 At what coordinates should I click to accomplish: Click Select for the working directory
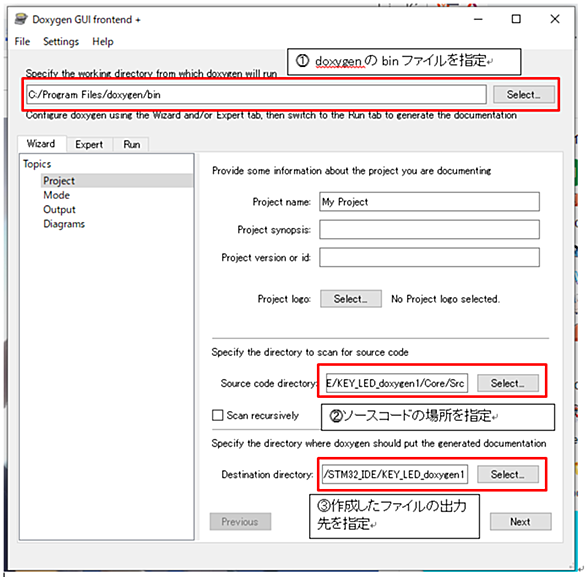523,95
